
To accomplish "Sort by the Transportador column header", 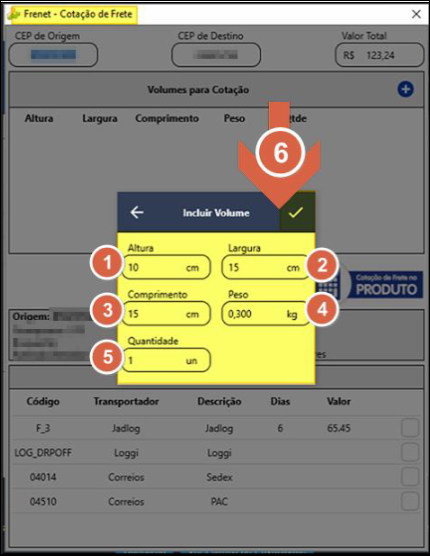I will pos(126,401).
